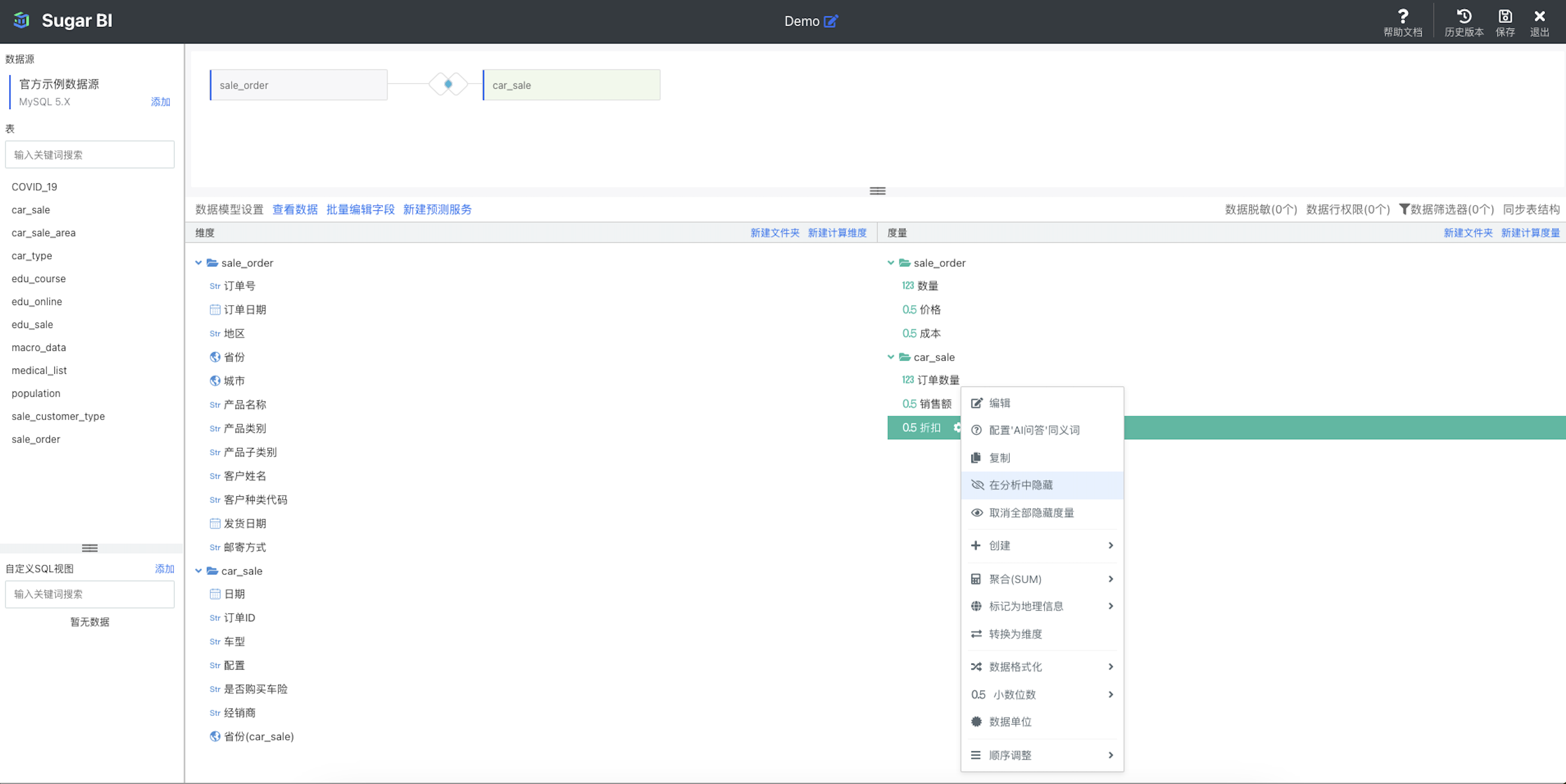Click 123 type icon next to 订单数量
This screenshot has height=784, width=1566.
908,380
